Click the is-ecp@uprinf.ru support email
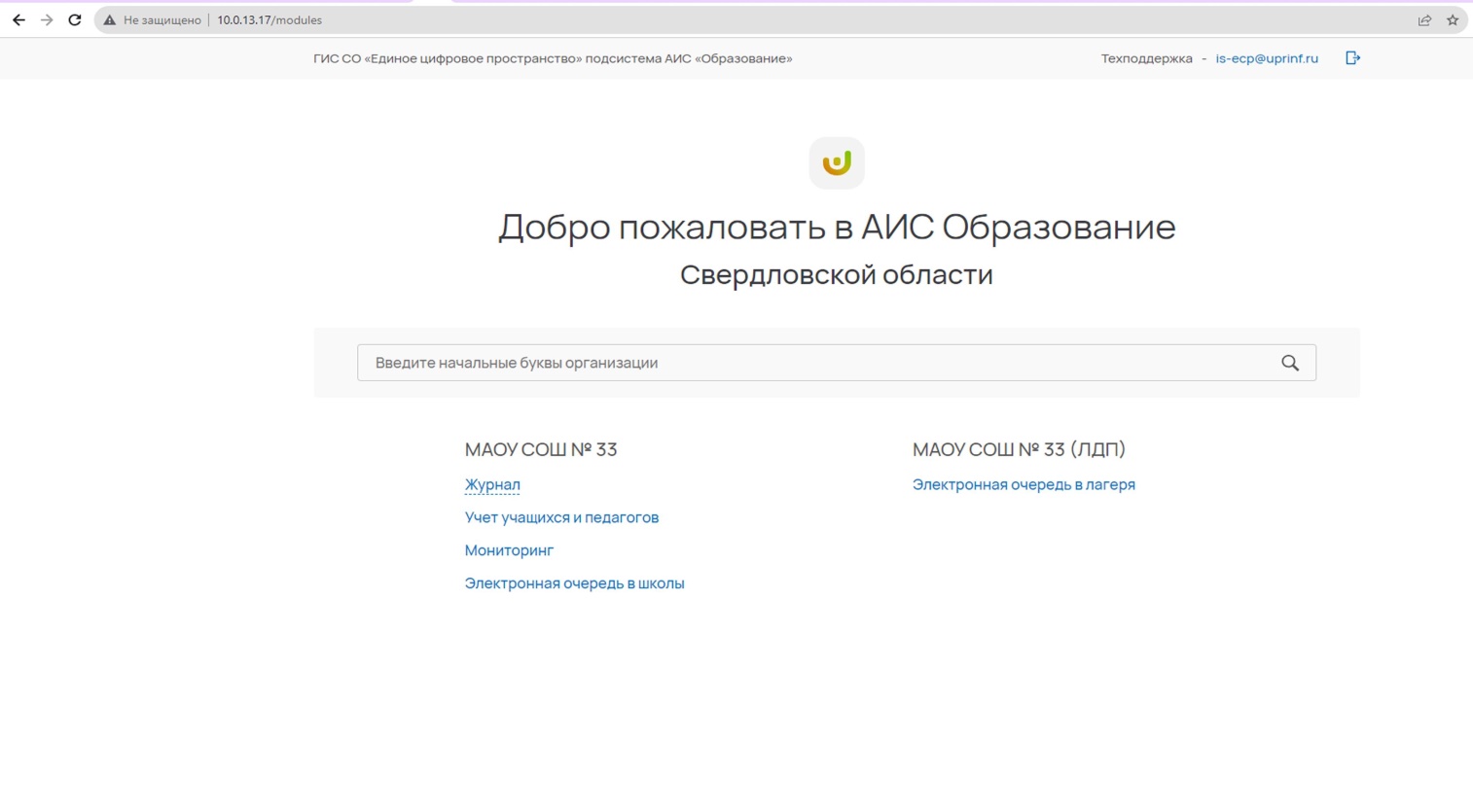The width and height of the screenshot is (1473, 812). coord(1267,58)
